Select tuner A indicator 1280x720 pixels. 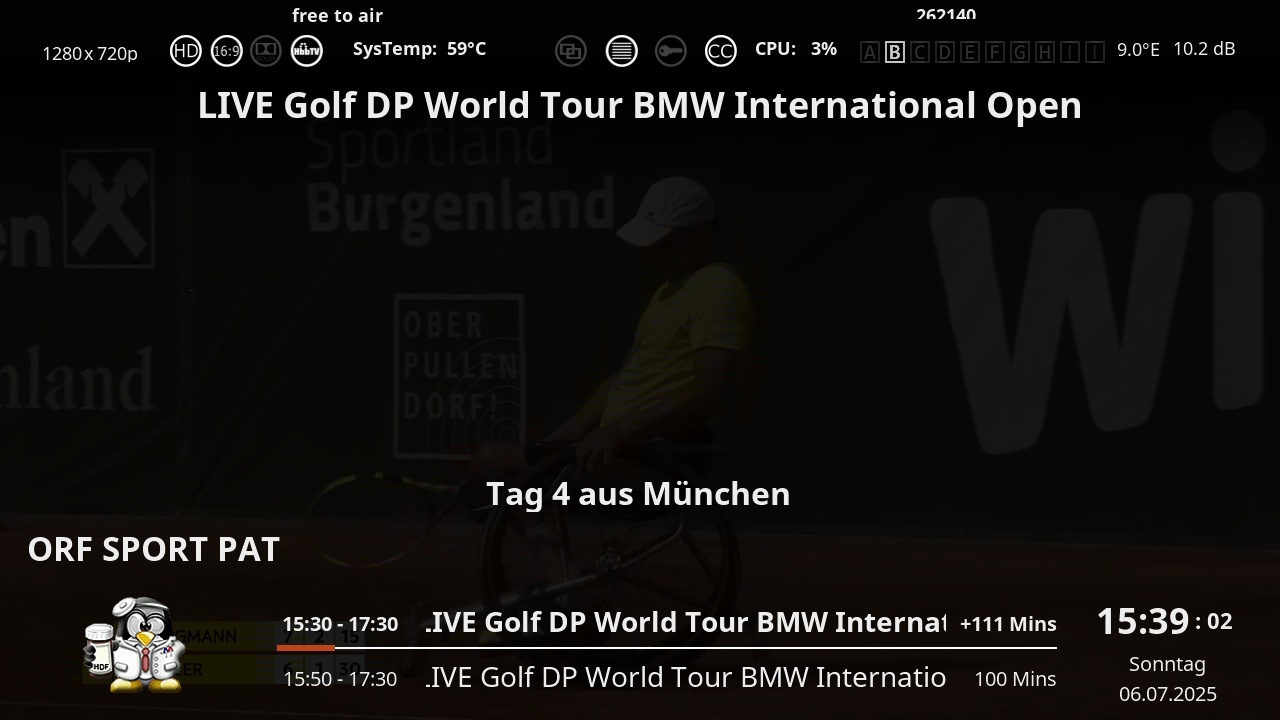(870, 52)
